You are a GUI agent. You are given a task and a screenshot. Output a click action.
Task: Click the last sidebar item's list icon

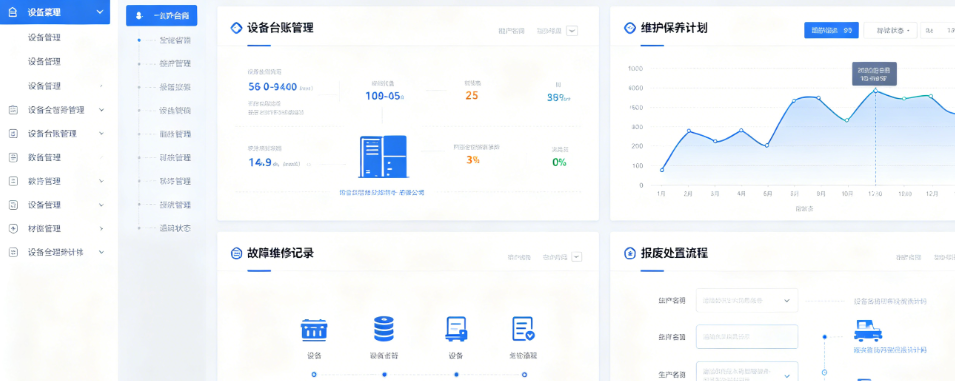click(x=13, y=252)
